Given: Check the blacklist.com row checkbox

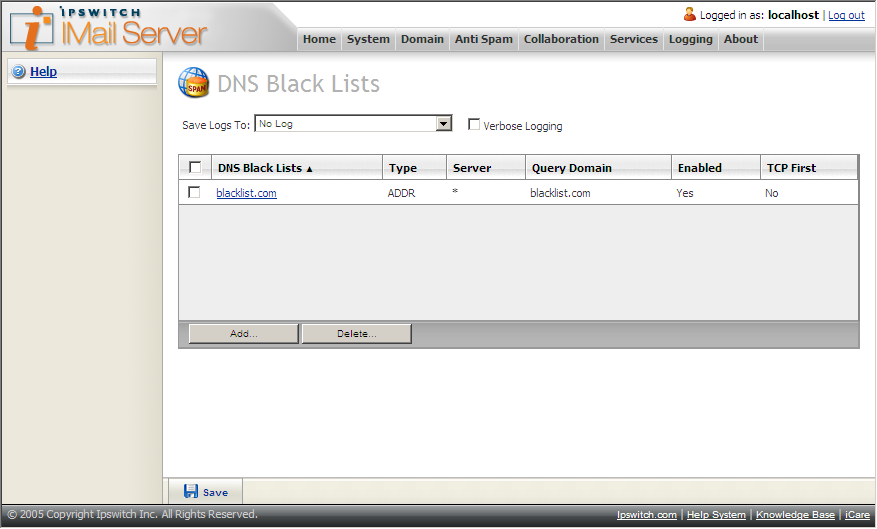Looking at the screenshot, I should pos(194,192).
